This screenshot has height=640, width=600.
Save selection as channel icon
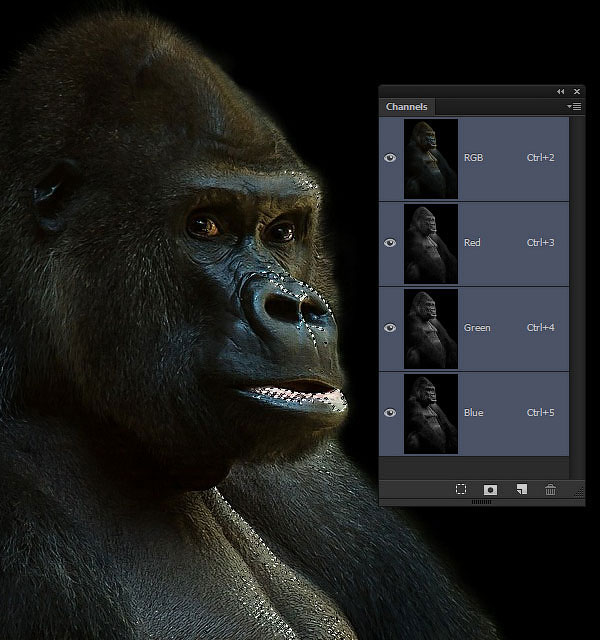[x=490, y=489]
